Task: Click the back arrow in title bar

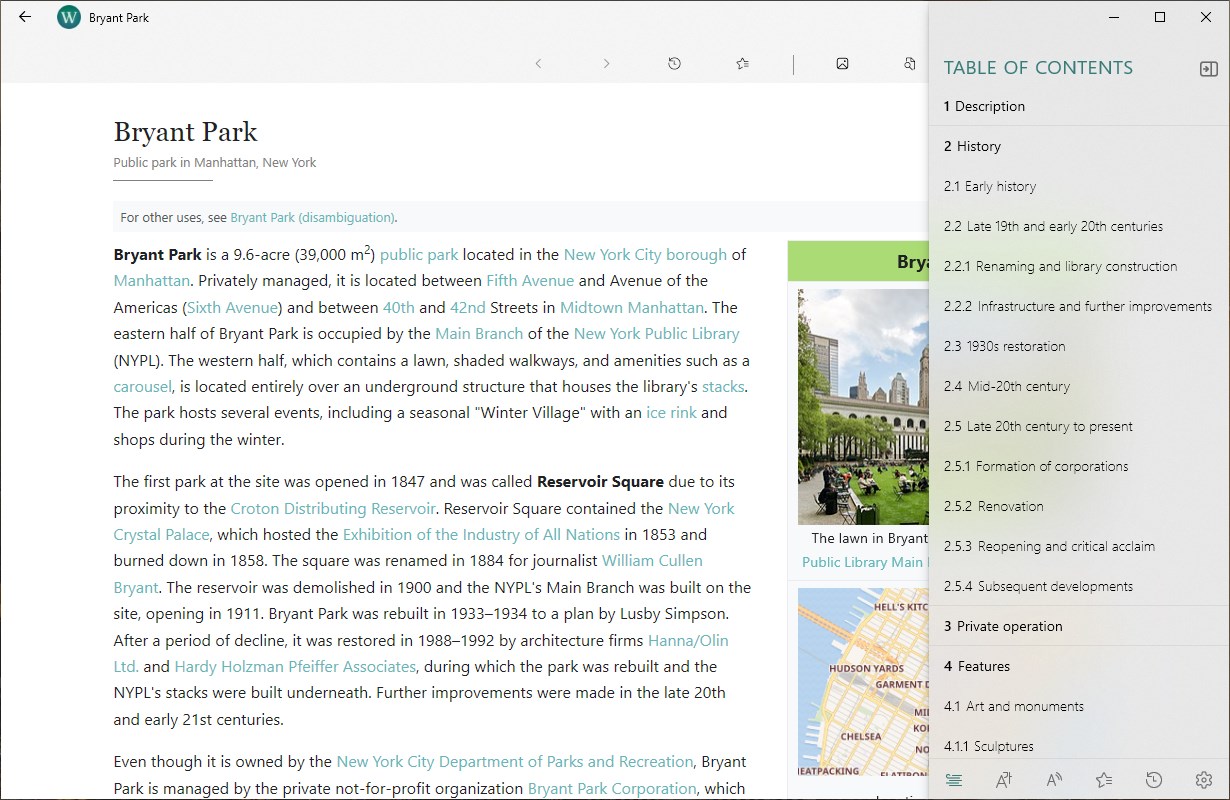Action: [25, 17]
